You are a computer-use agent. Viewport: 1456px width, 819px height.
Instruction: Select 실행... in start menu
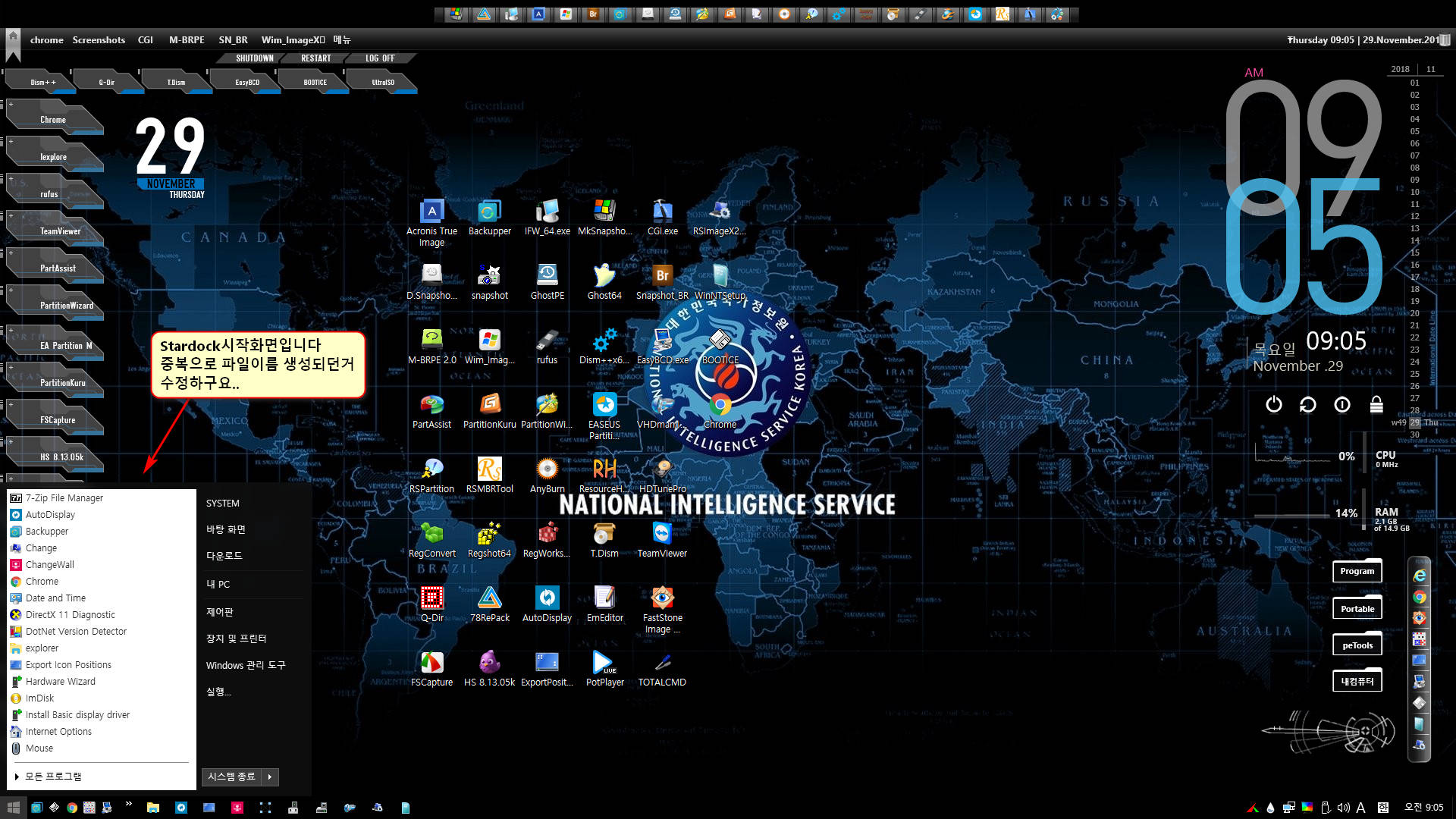[218, 692]
